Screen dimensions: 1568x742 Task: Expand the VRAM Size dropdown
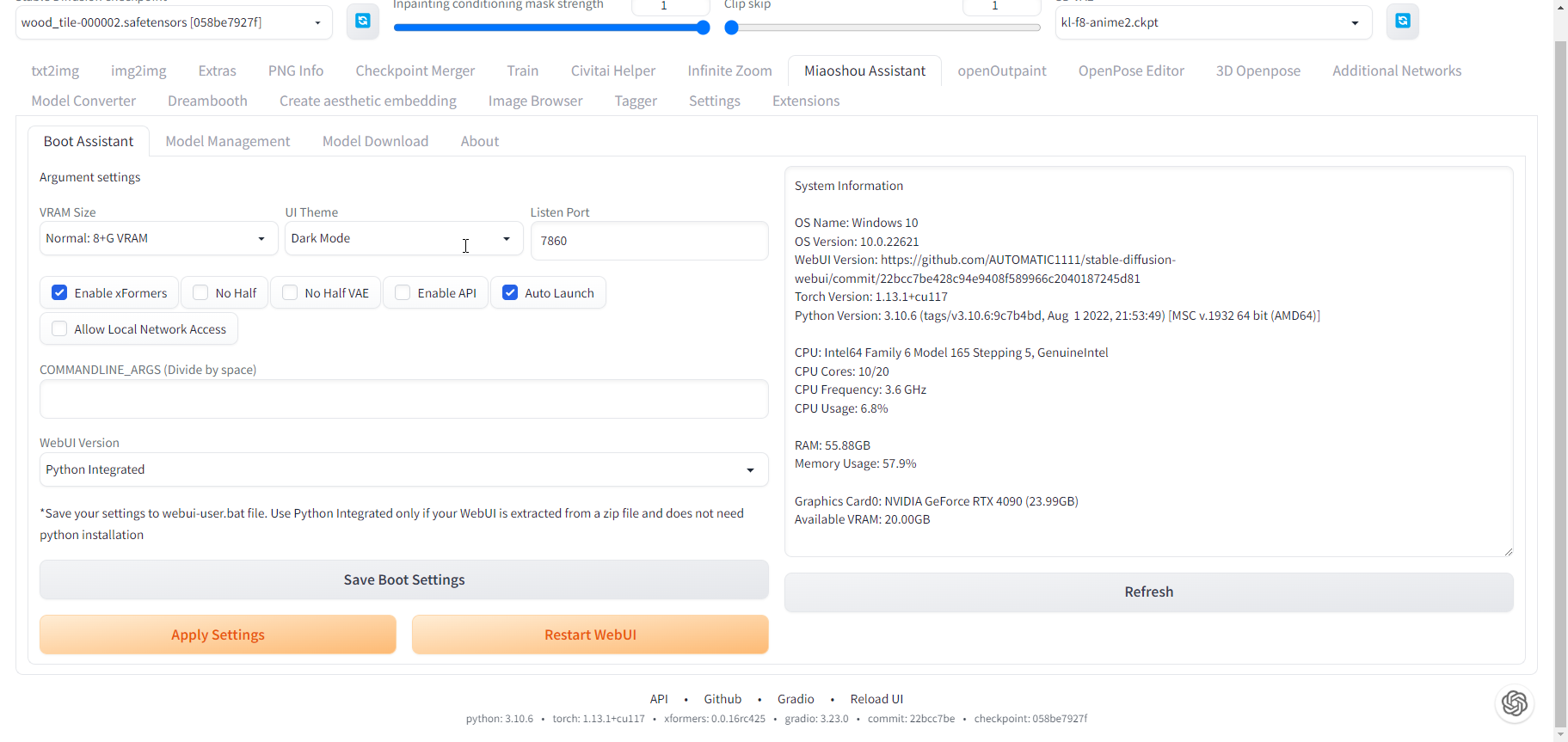(x=158, y=238)
